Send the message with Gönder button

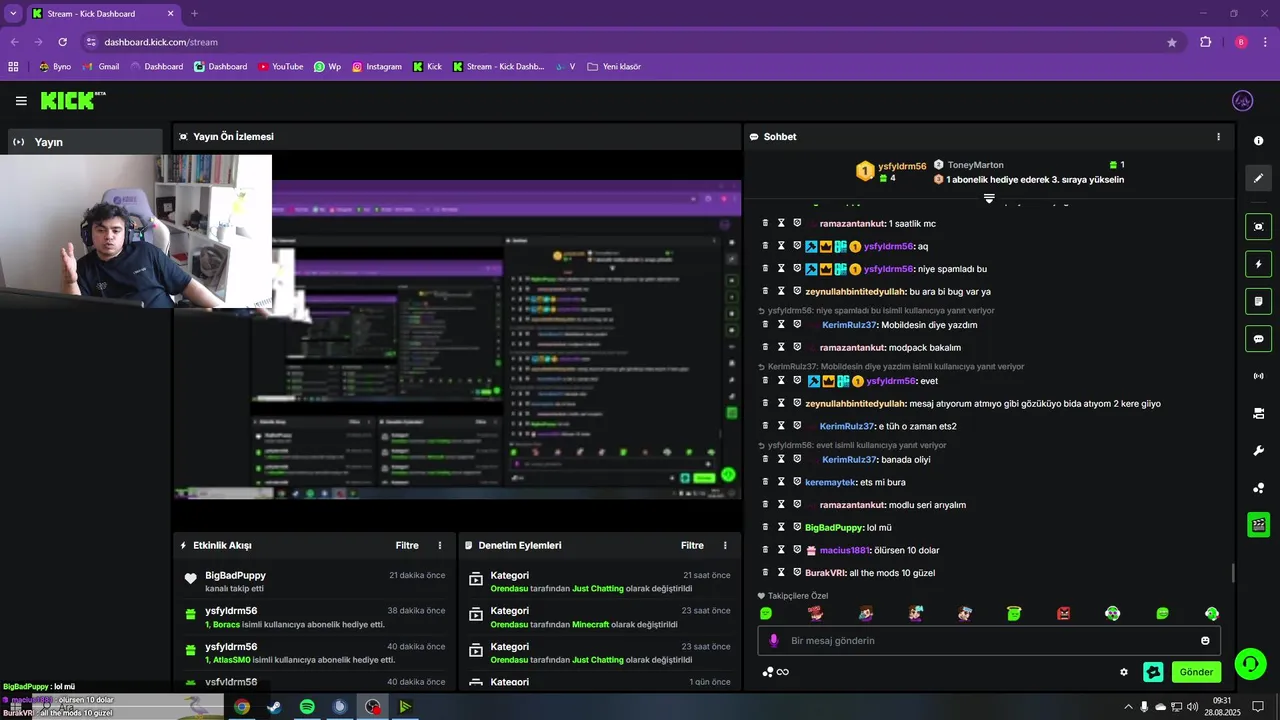(1196, 672)
